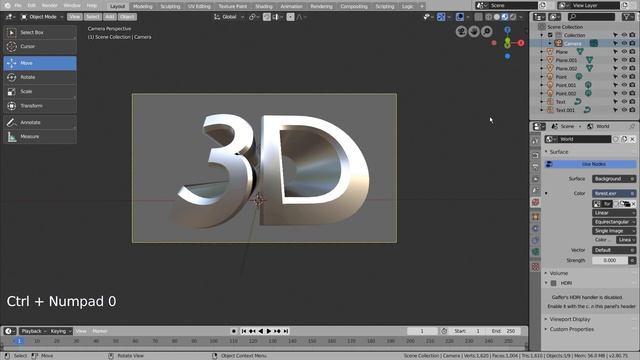Click the blue Z axis gizmo ball
This screenshot has height=360, width=640.
click(507, 30)
